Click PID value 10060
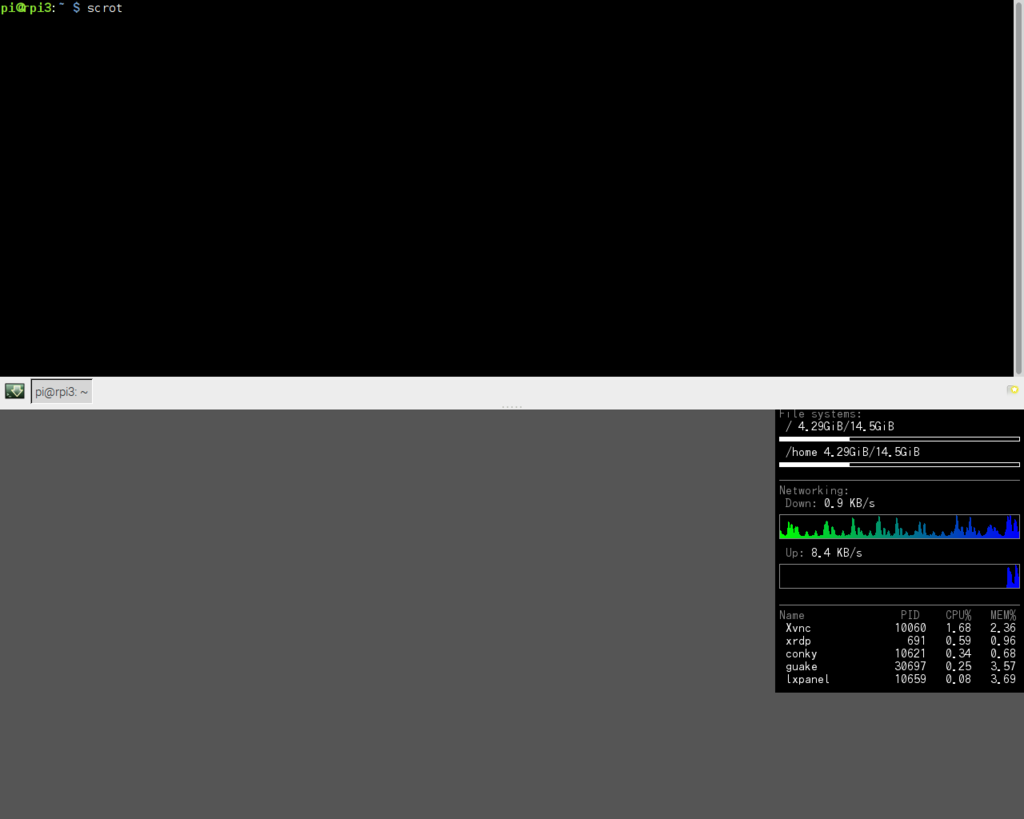This screenshot has width=1024, height=819. 910,628
